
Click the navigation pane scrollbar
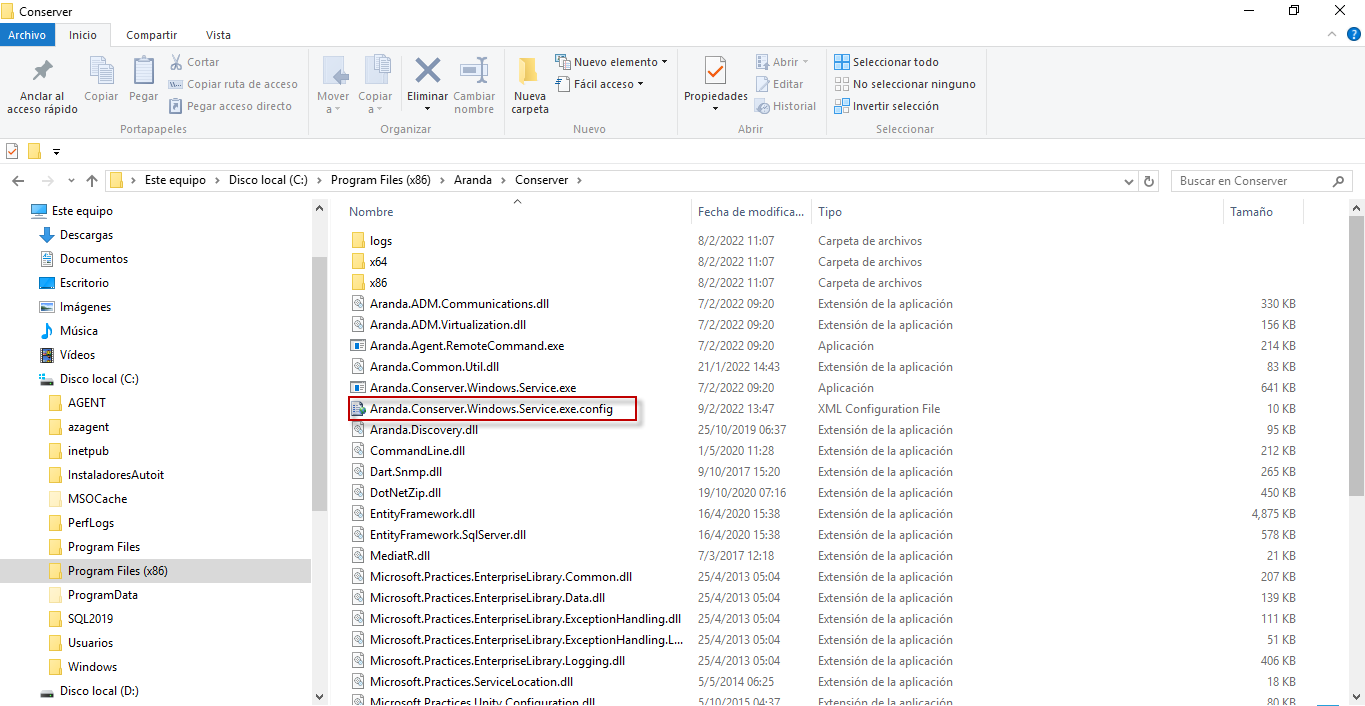(x=320, y=382)
